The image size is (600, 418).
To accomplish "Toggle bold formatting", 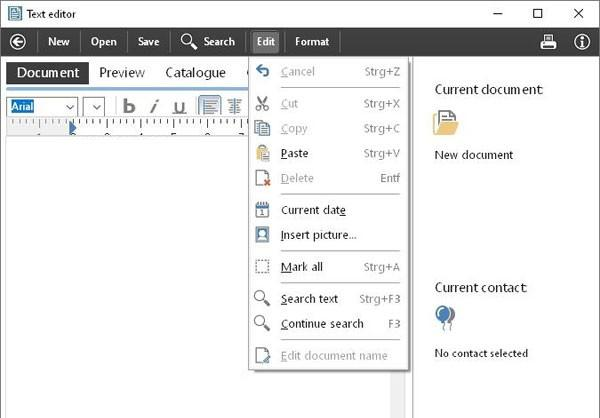I will [129, 106].
